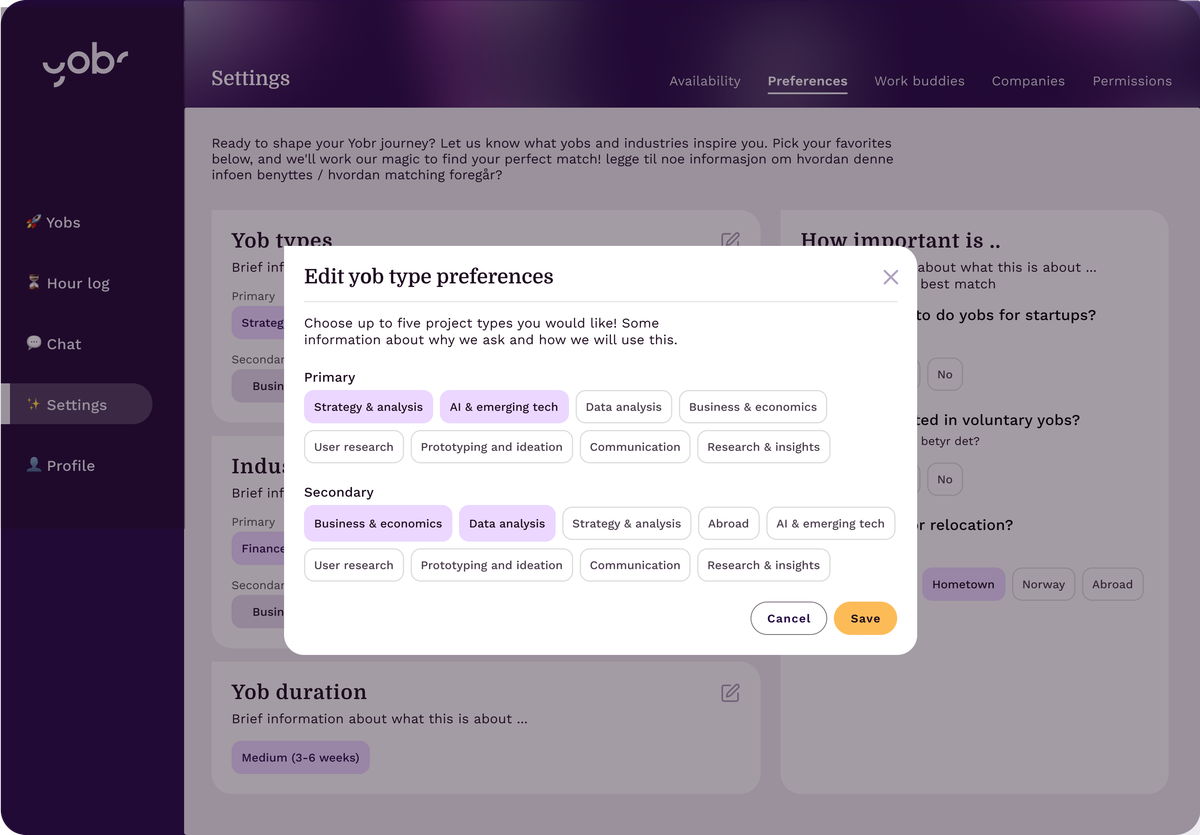Image resolution: width=1200 pixels, height=835 pixels.
Task: Deselect primary AI & emerging tech chip
Action: point(504,407)
